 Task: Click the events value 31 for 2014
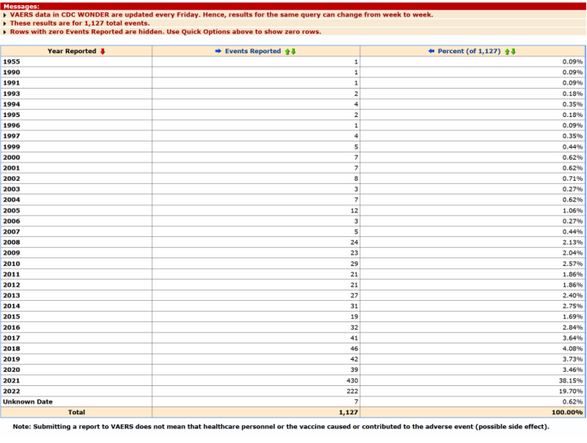[354, 306]
